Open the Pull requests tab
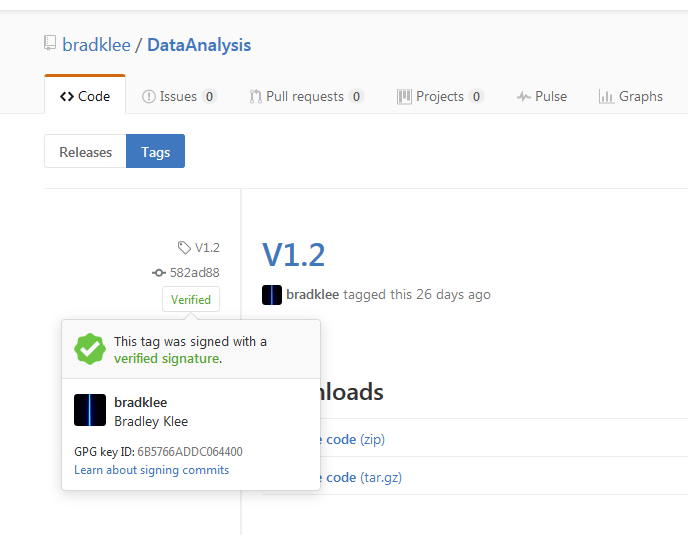This screenshot has width=688, height=551. pyautogui.click(x=307, y=96)
